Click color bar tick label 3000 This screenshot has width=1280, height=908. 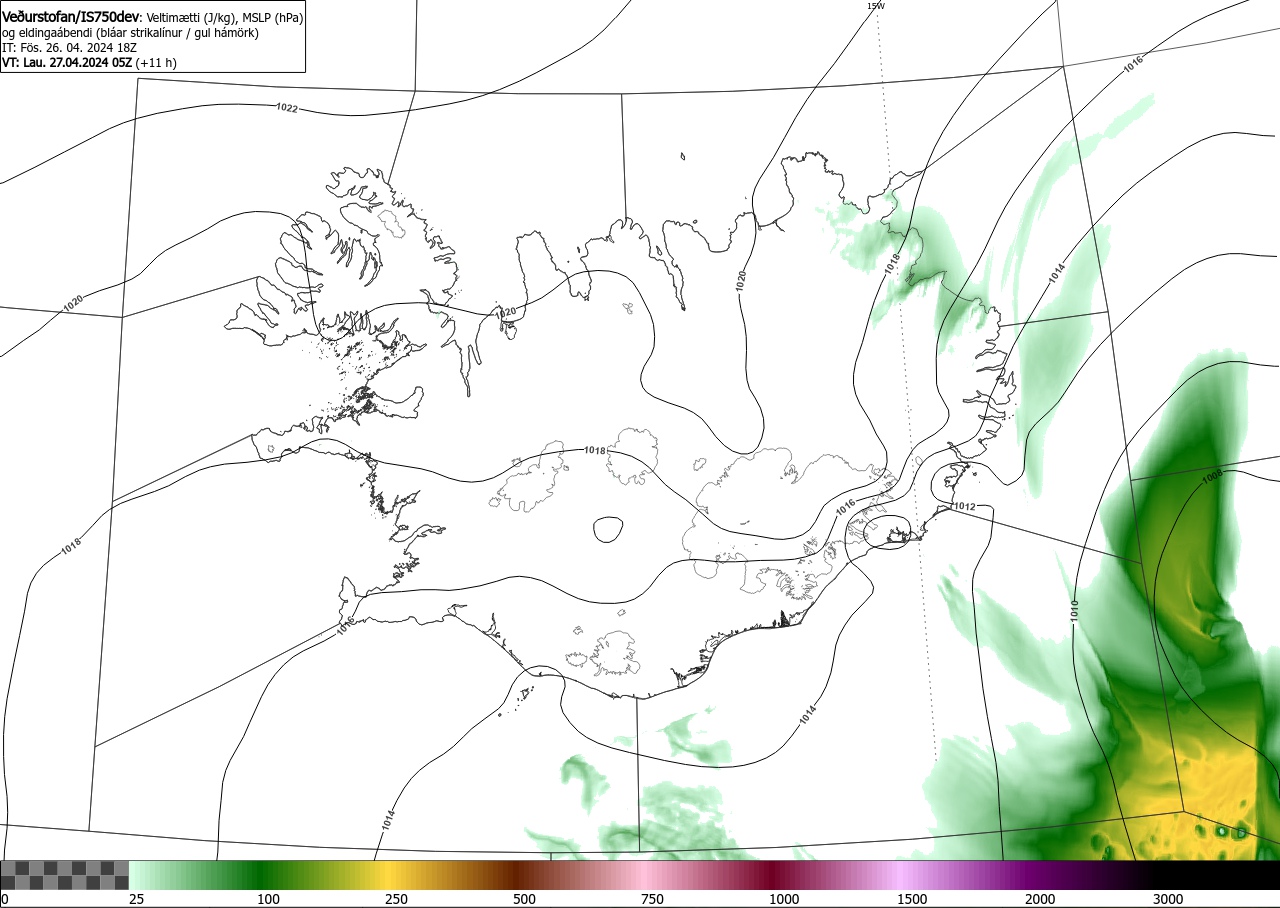point(1168,899)
